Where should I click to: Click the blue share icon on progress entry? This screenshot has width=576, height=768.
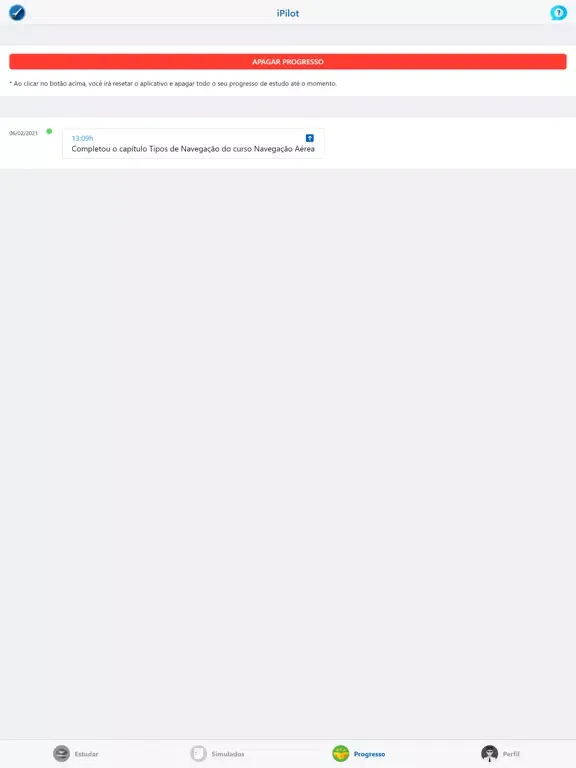(x=310, y=138)
